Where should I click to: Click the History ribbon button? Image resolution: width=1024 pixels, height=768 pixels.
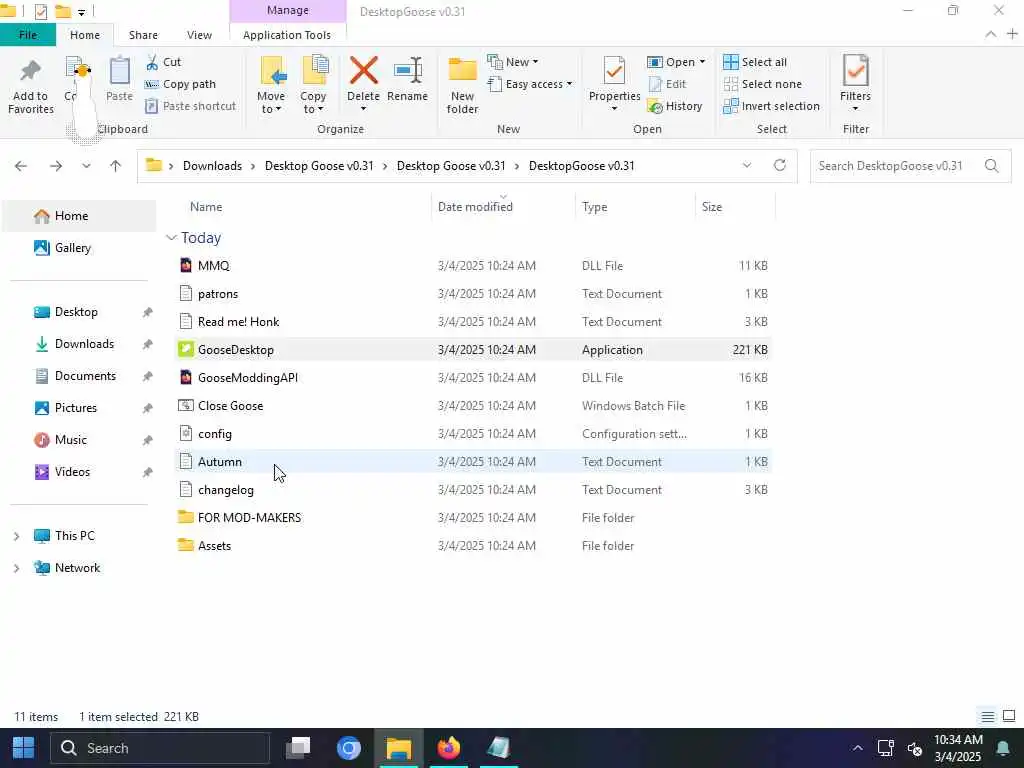coord(675,106)
